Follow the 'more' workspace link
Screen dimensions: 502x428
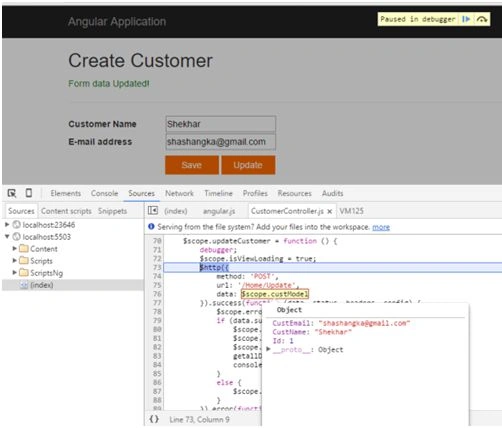[x=381, y=227]
